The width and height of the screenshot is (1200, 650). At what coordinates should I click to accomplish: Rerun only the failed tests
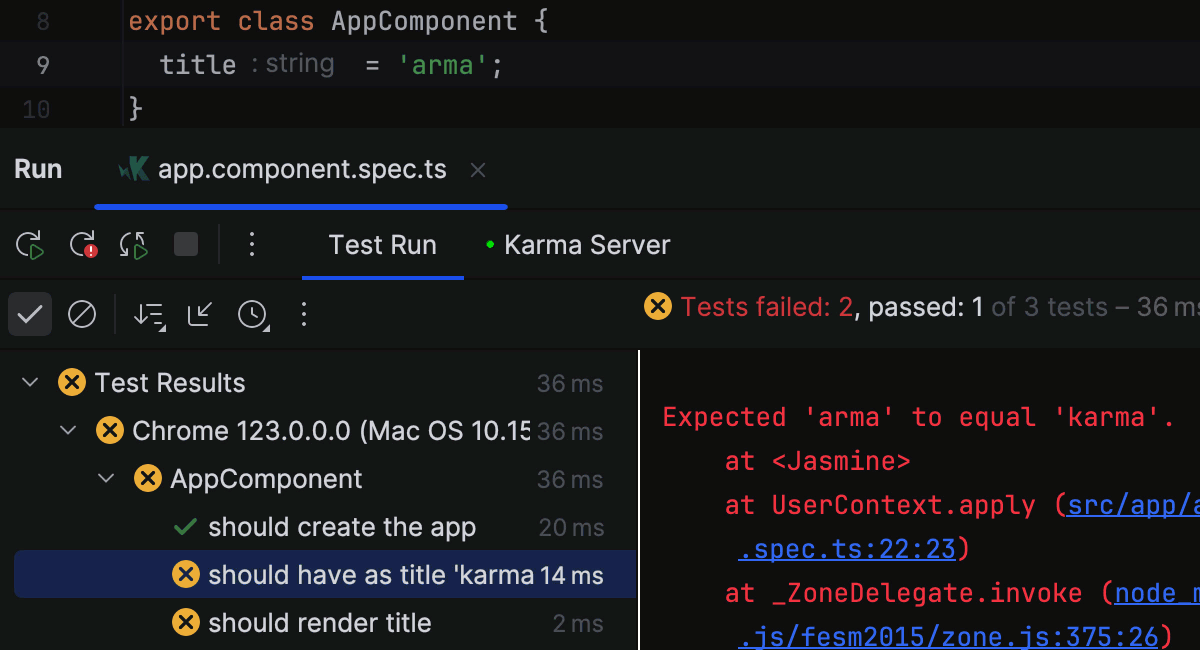click(x=84, y=244)
